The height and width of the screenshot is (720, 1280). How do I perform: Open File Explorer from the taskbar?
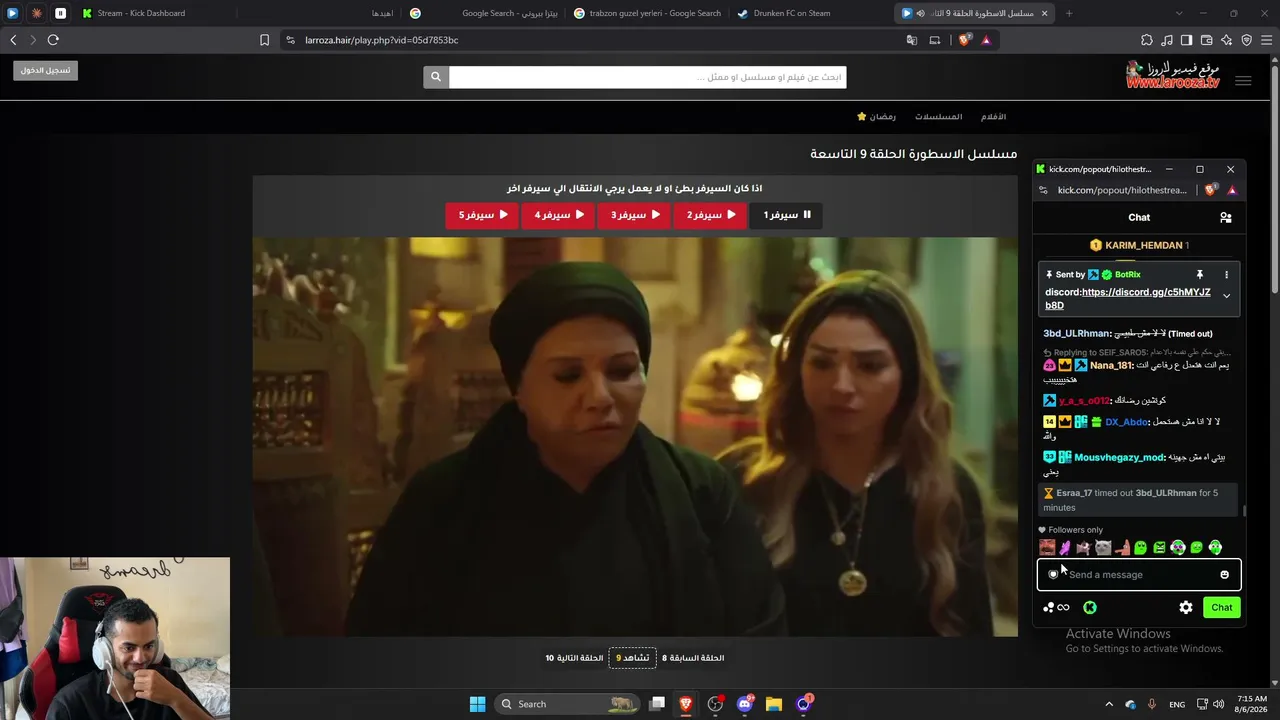(773, 704)
